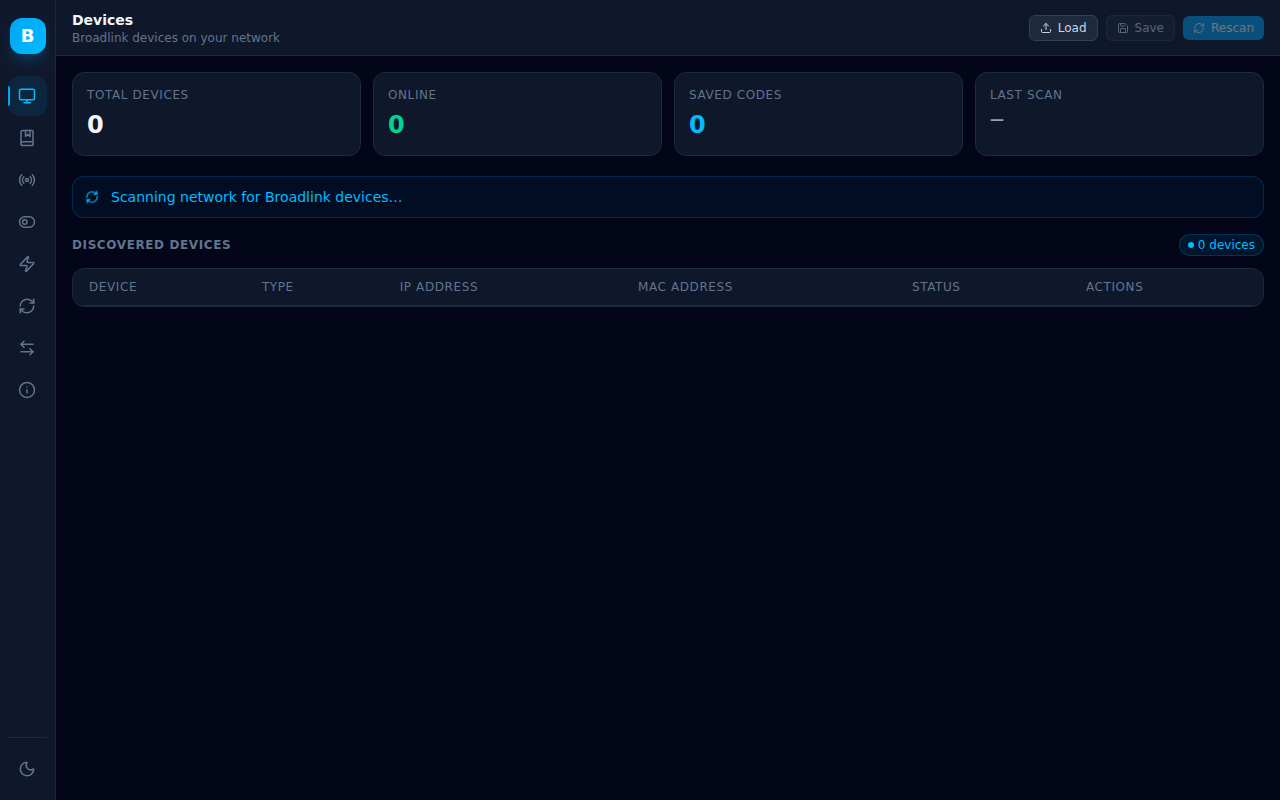Click 'Broadlink devices on your network' subtitle
Image resolution: width=1280 pixels, height=800 pixels.
click(176, 38)
